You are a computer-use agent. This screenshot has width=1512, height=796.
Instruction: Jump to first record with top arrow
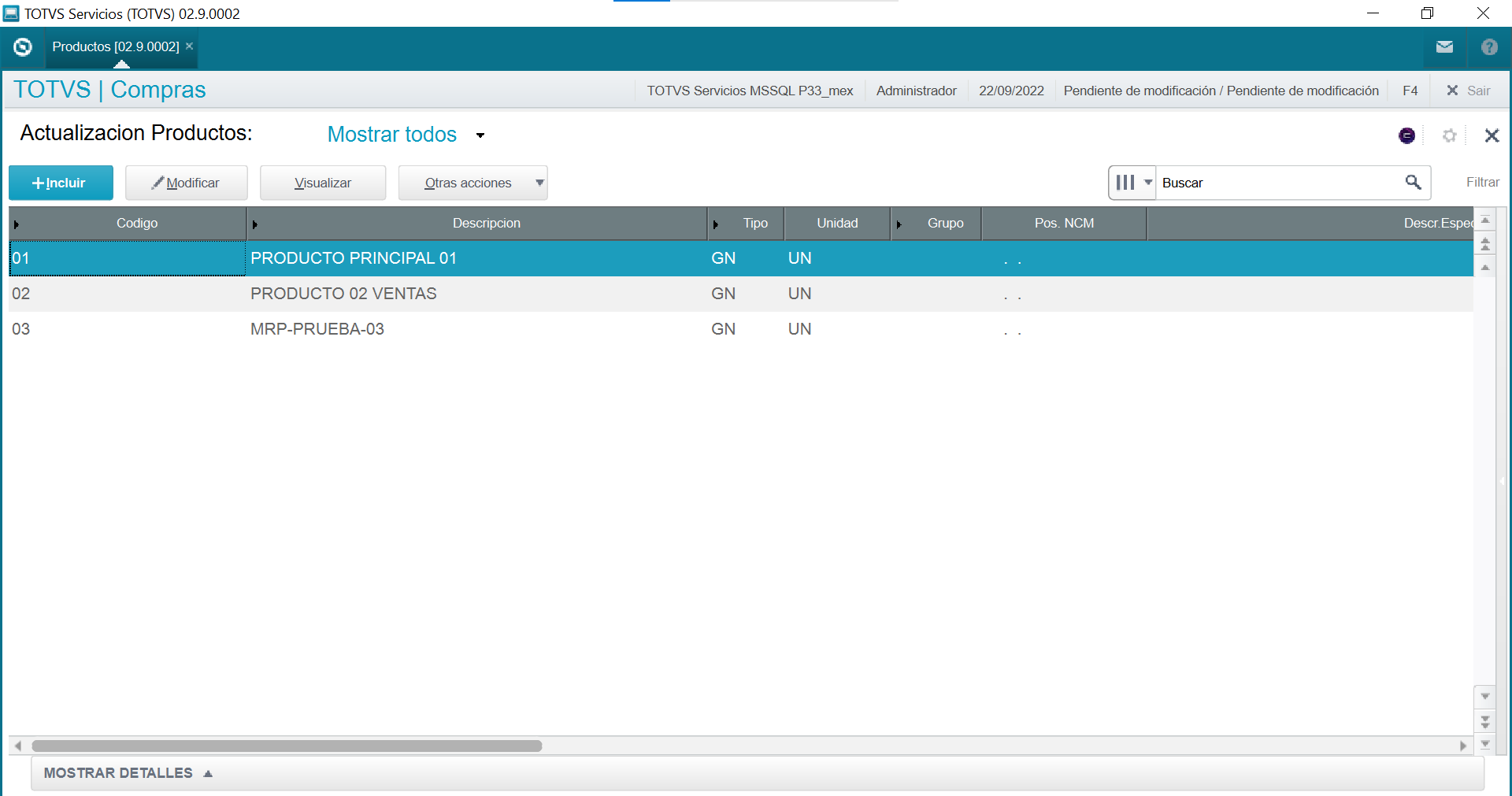(x=1485, y=220)
